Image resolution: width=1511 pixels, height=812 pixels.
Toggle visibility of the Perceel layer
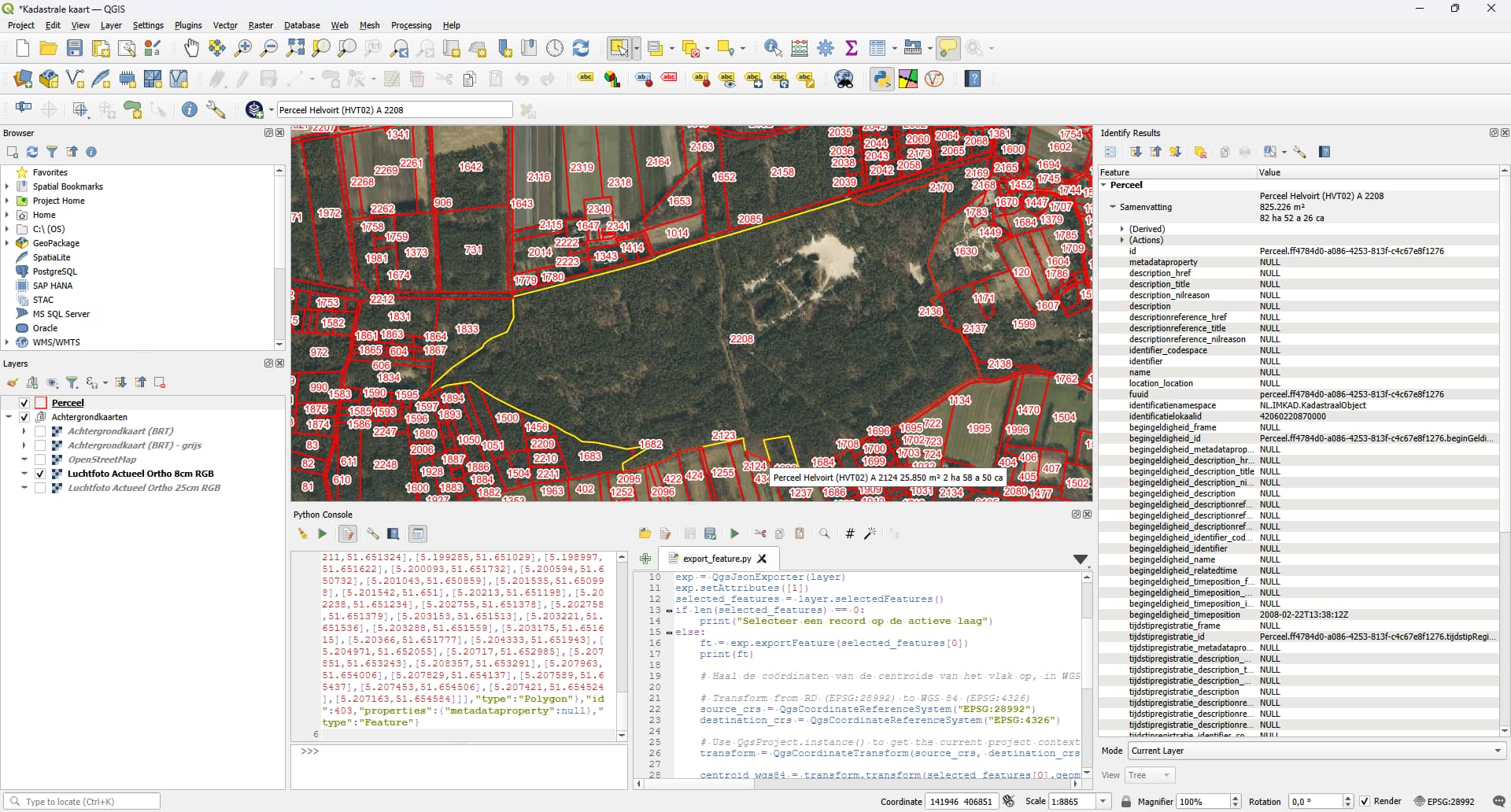pyautogui.click(x=24, y=403)
